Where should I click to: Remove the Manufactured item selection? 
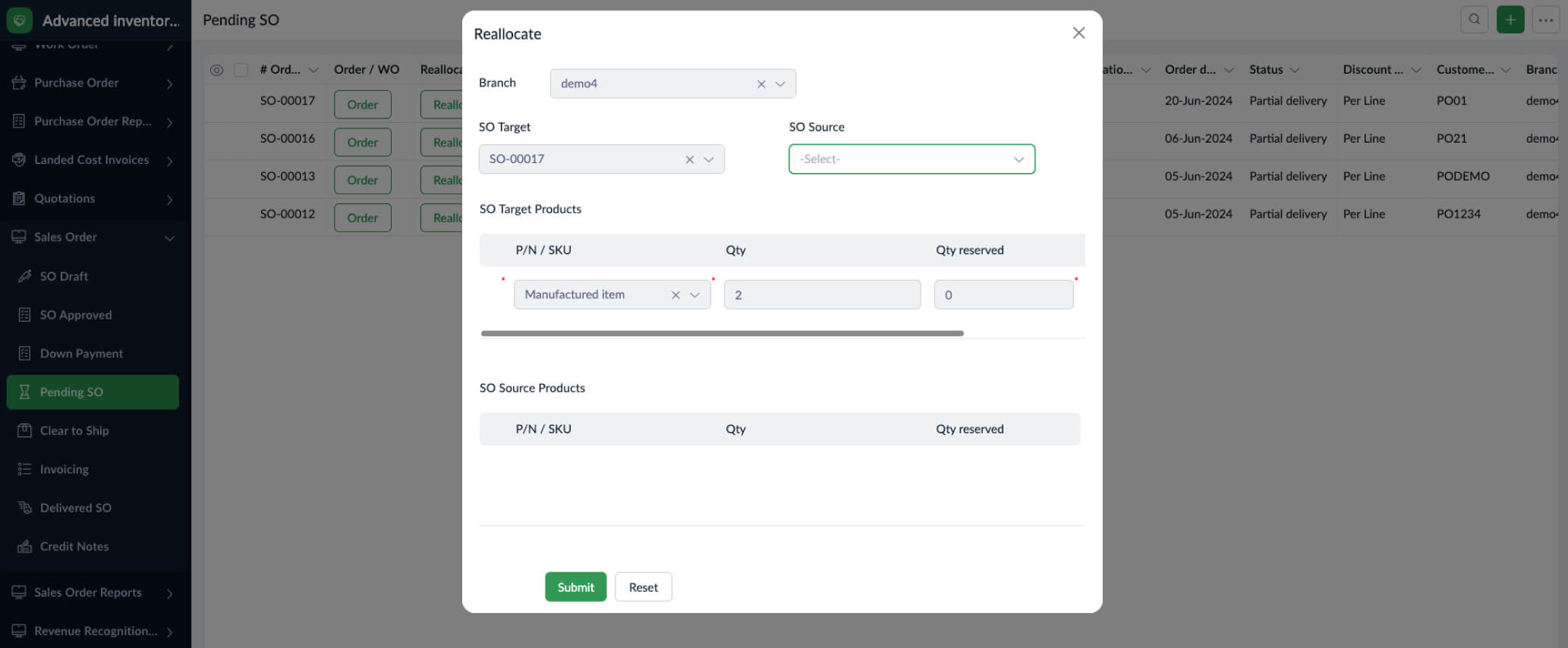coord(675,295)
